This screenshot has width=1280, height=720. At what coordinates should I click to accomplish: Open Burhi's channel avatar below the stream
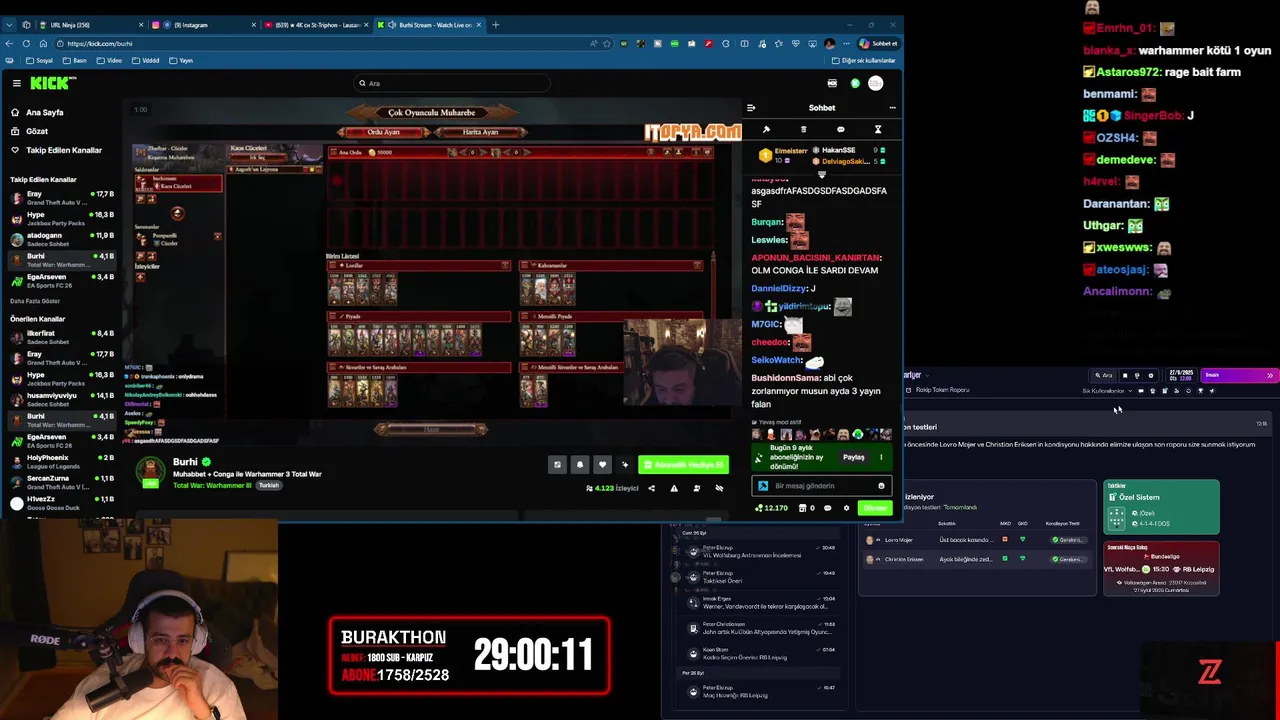pos(150,471)
